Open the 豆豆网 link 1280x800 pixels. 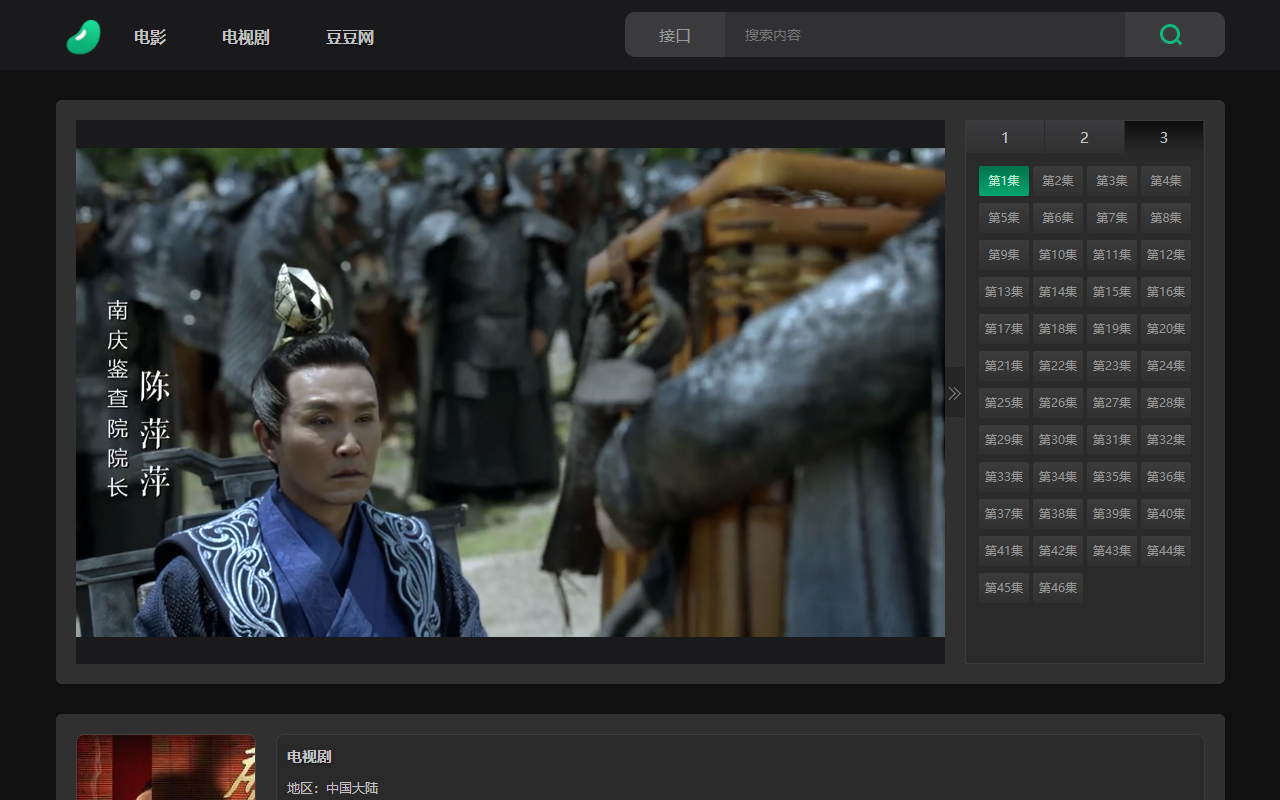tap(349, 38)
